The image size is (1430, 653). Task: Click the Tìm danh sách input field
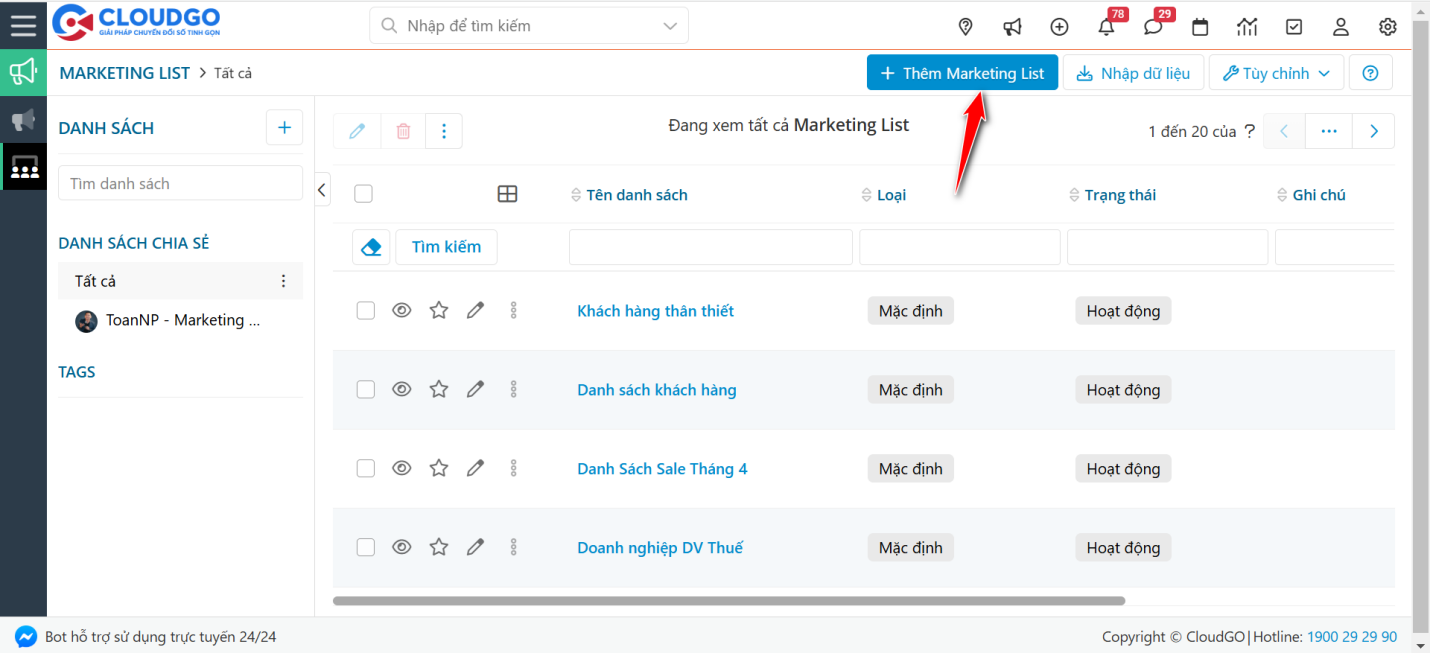(180, 183)
